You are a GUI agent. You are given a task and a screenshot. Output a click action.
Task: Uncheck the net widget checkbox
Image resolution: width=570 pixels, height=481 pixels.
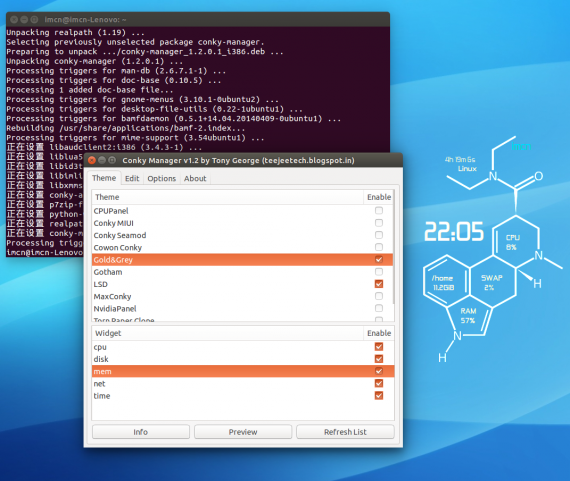pyautogui.click(x=379, y=384)
